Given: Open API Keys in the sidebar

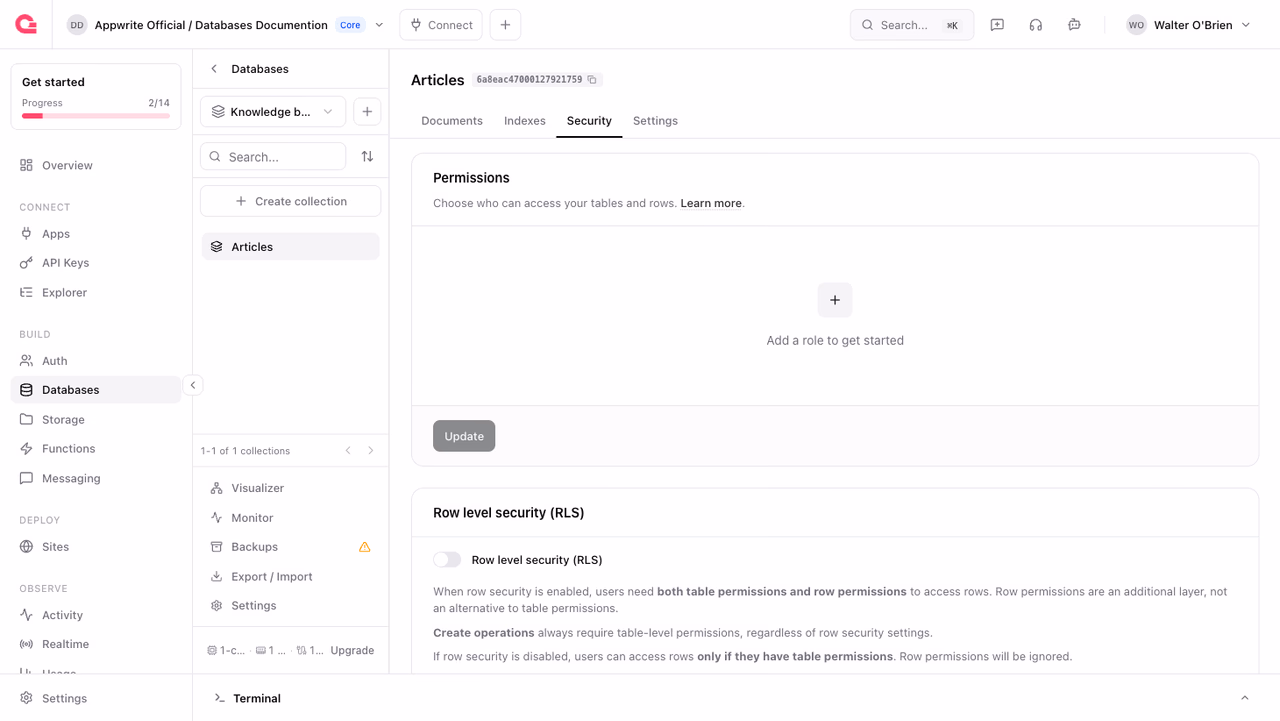Looking at the screenshot, I should [96, 263].
